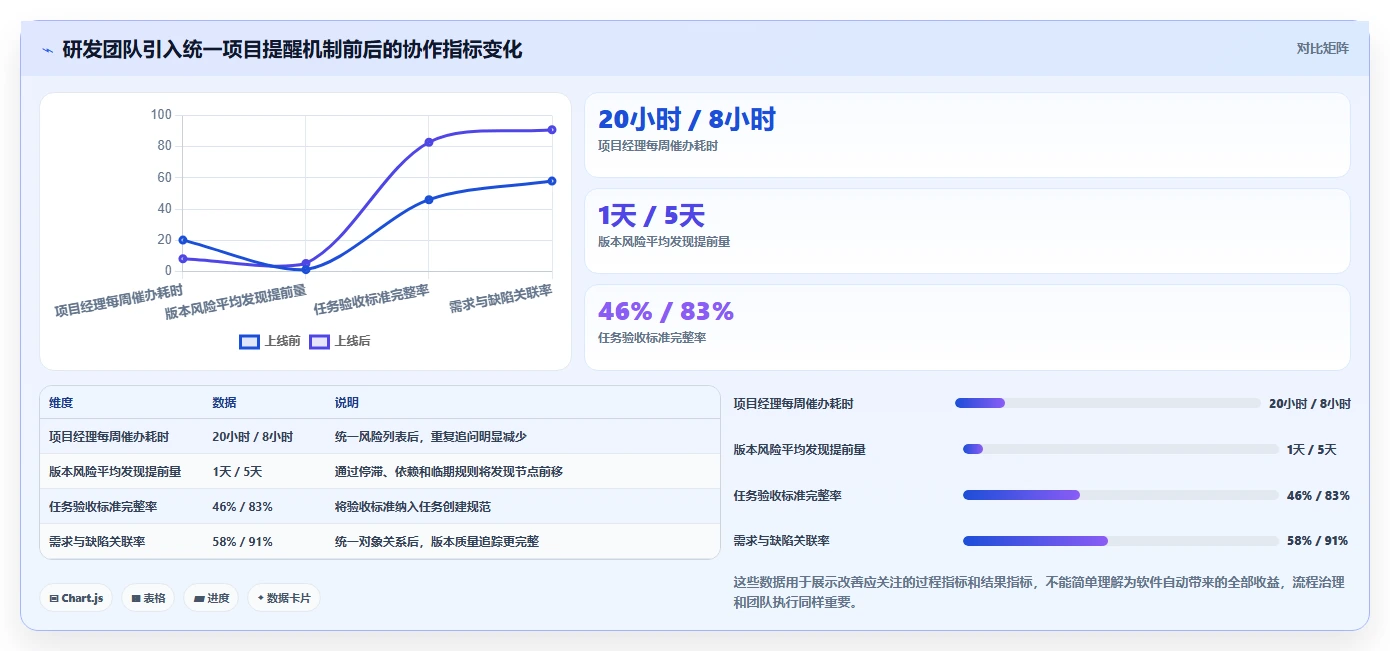Click the 表格 tag chip
Screen dimensions: 1390x651
pyautogui.click(x=148, y=598)
